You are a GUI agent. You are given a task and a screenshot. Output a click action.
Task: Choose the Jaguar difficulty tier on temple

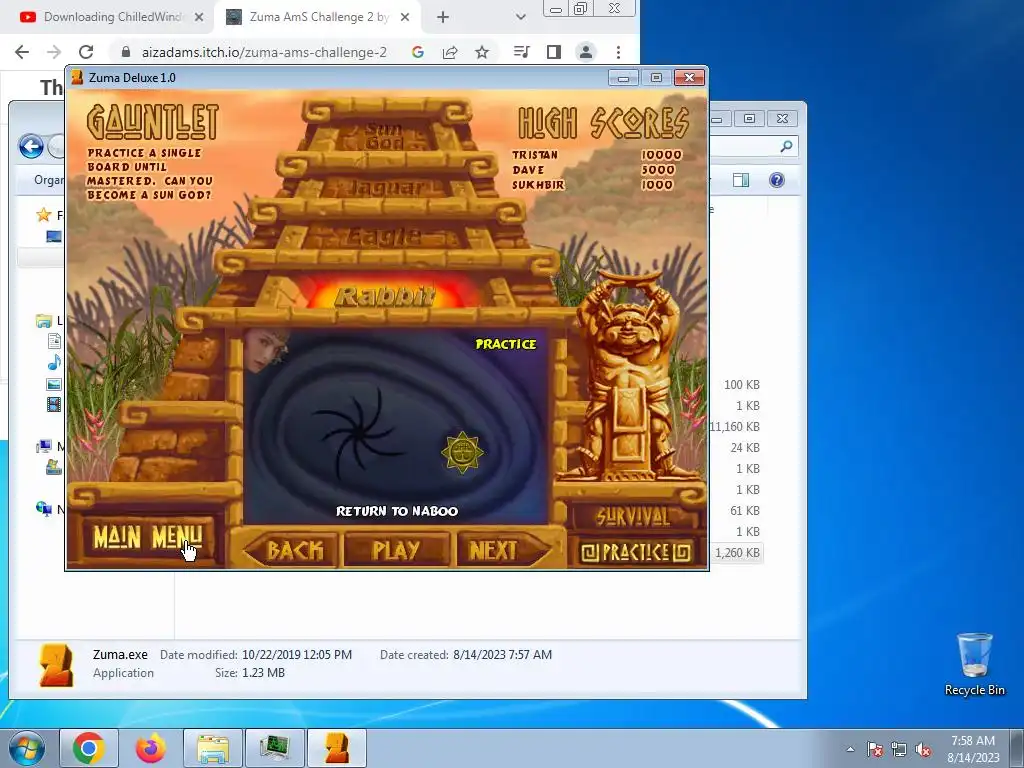point(385,187)
